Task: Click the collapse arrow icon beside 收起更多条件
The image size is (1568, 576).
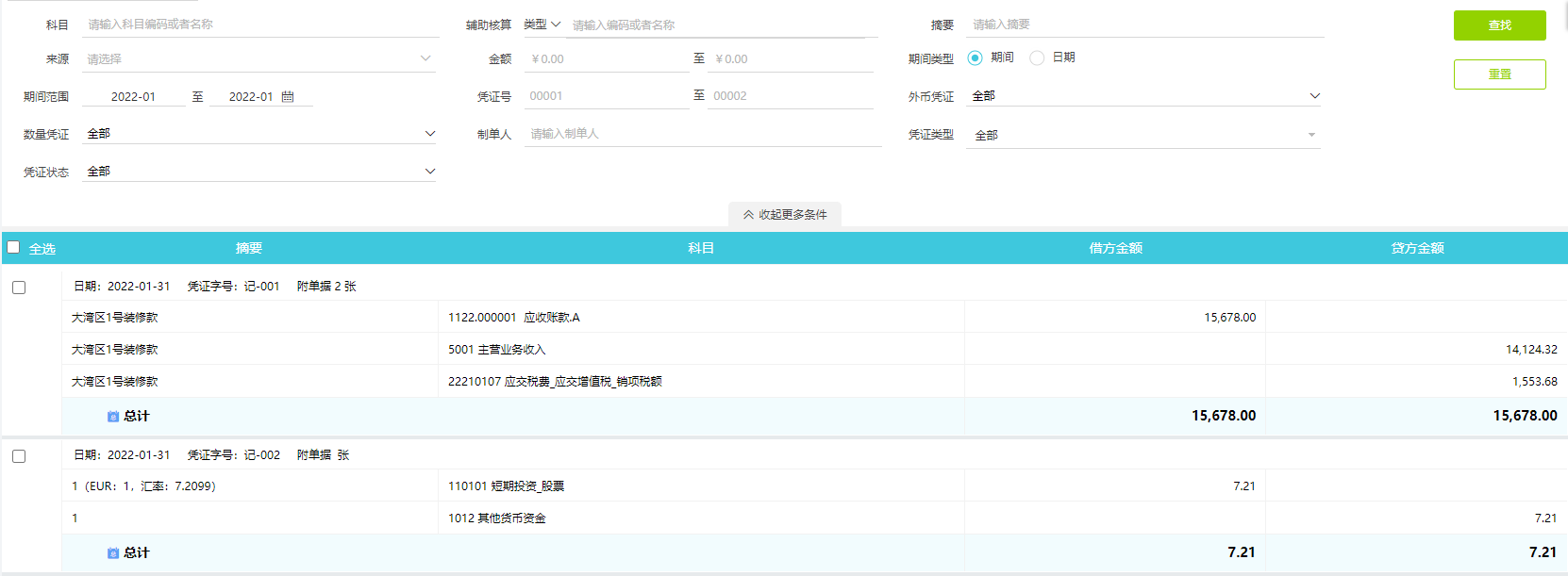Action: point(748,215)
